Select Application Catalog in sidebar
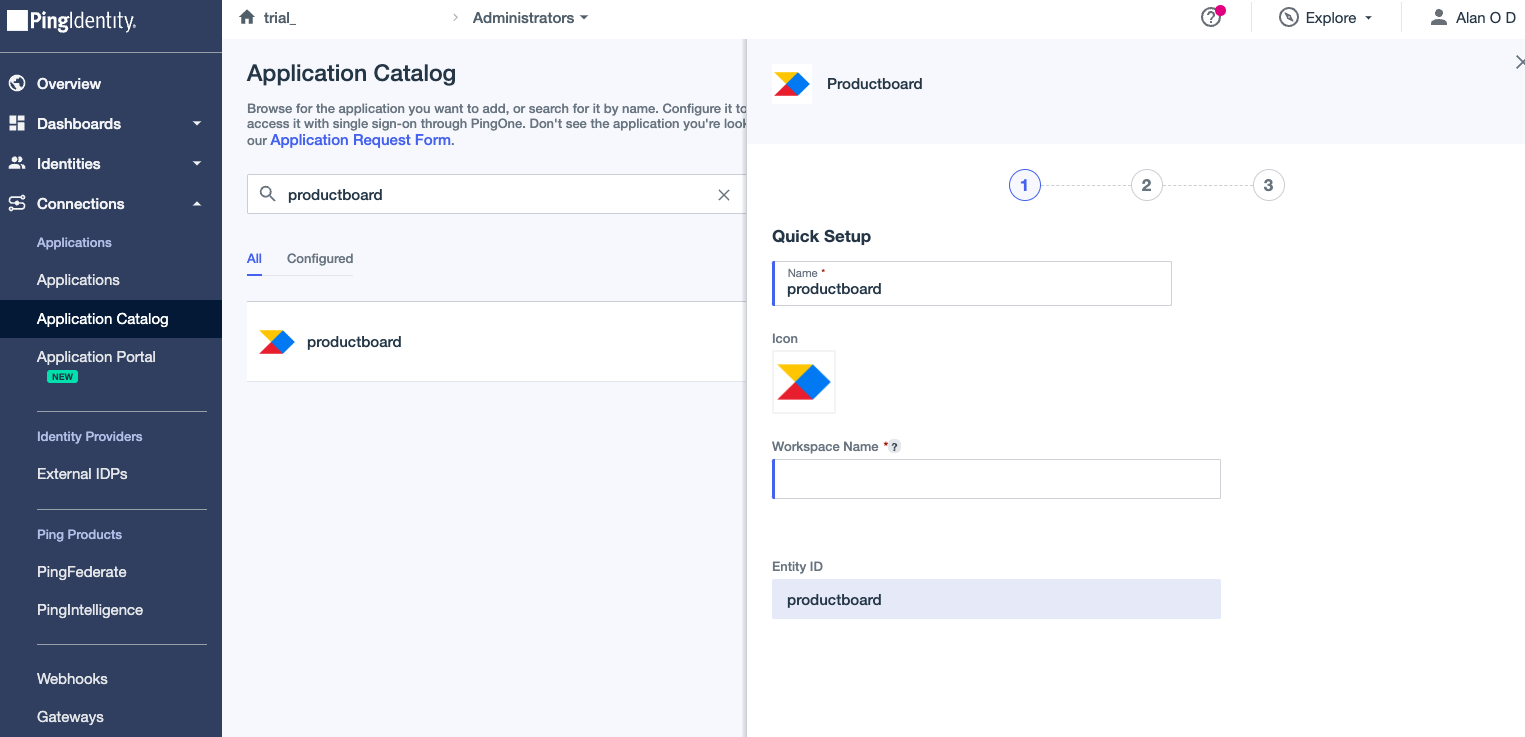This screenshot has width=1525, height=737. [111, 319]
